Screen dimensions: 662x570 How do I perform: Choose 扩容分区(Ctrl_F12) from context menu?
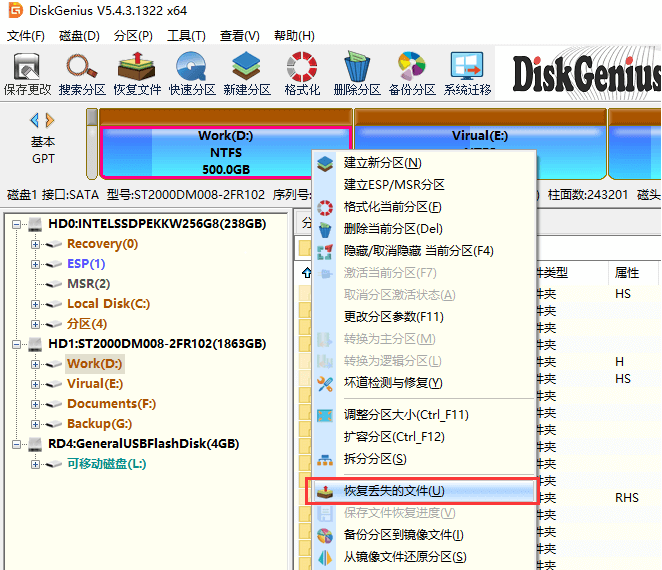pyautogui.click(x=424, y=437)
